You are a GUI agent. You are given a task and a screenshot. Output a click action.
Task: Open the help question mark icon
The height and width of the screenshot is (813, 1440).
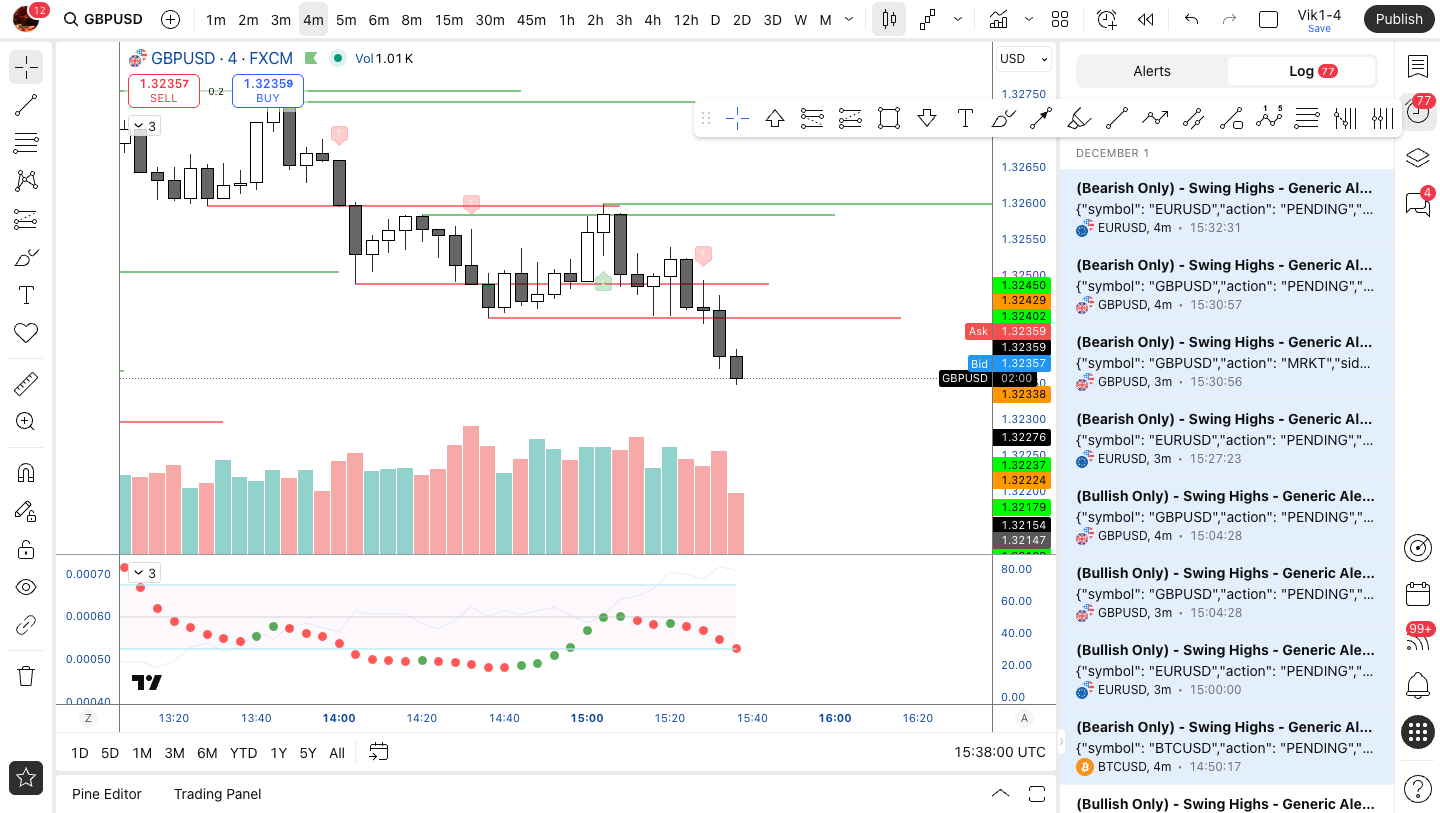(x=1417, y=789)
